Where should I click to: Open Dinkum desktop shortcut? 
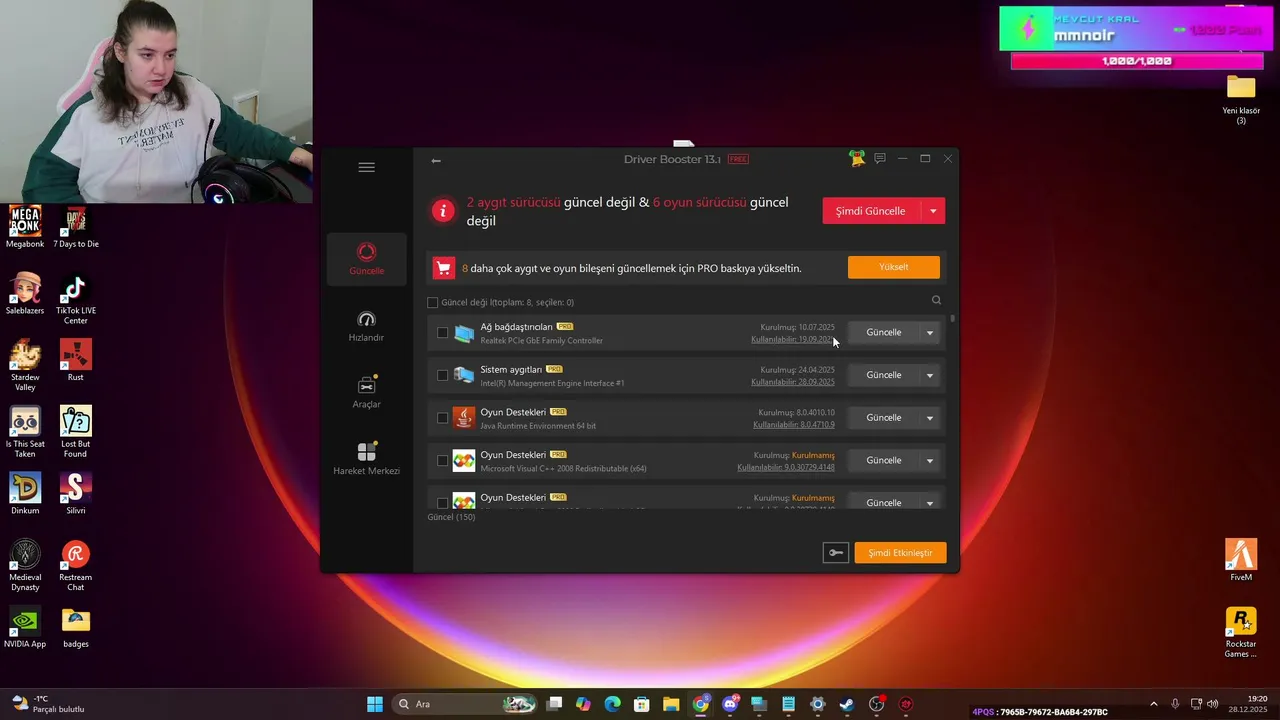(25, 494)
